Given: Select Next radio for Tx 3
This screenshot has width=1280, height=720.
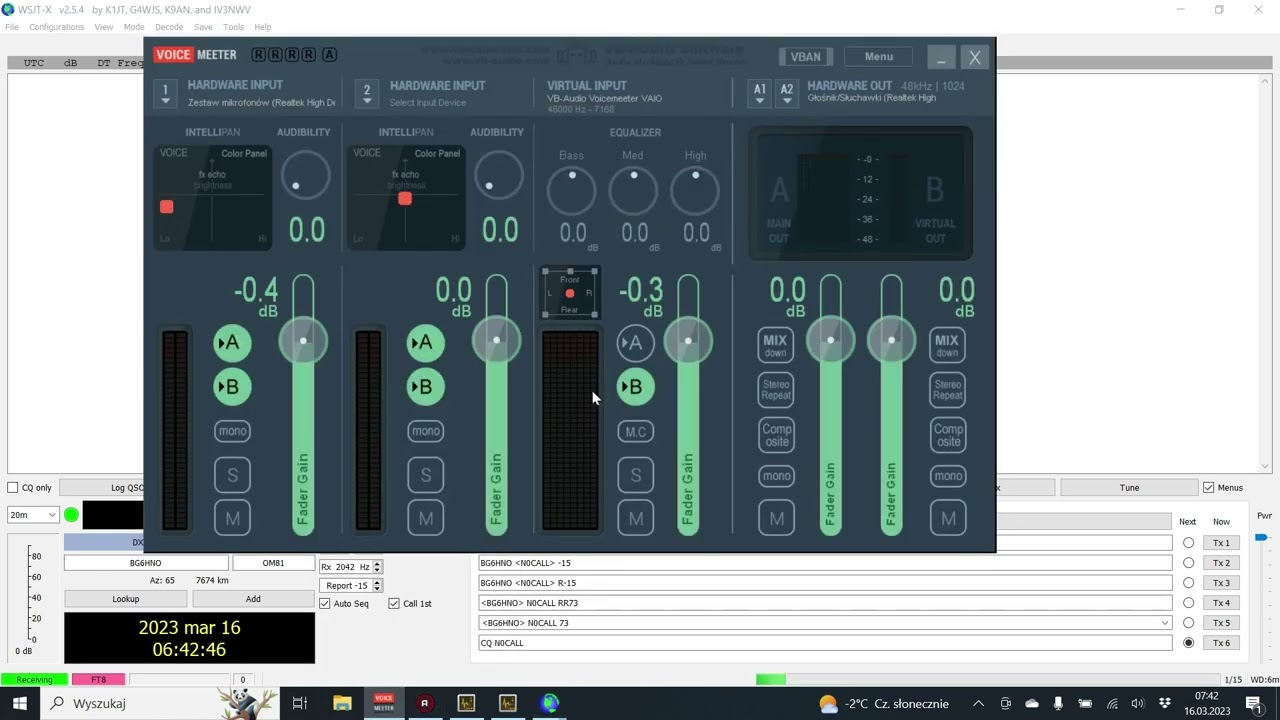Looking at the screenshot, I should (1188, 583).
